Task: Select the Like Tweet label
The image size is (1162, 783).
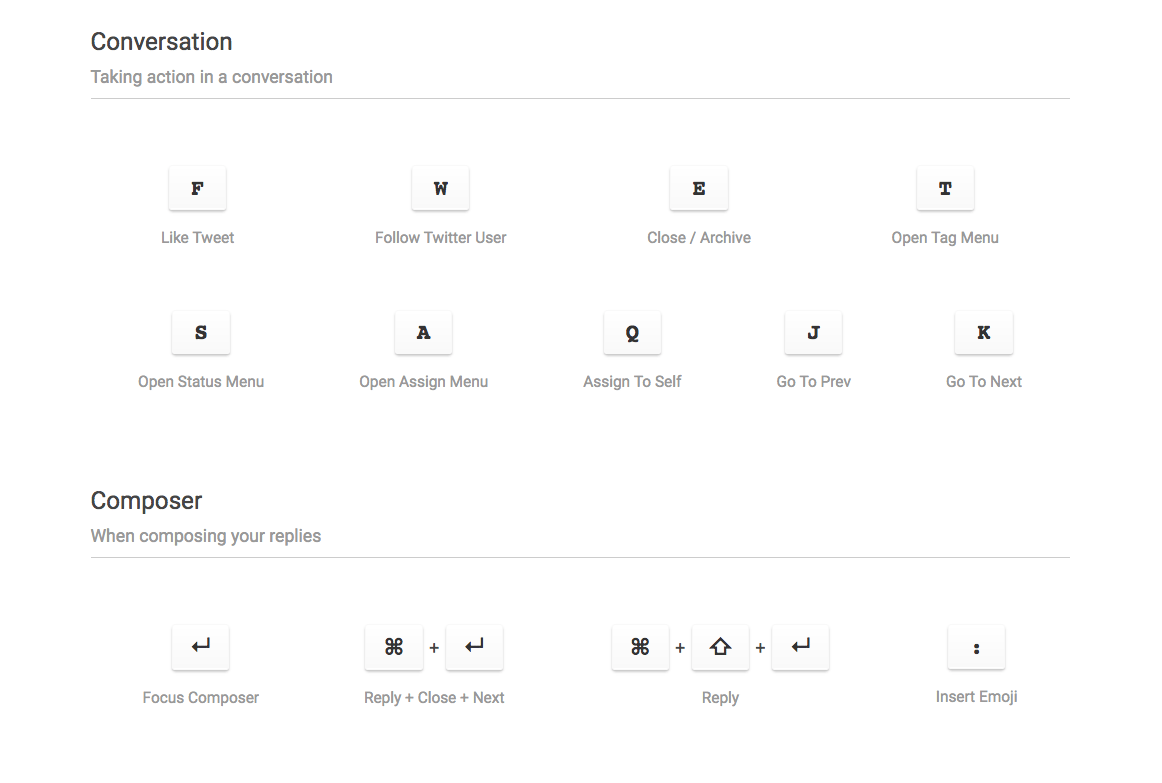Action: tap(197, 237)
